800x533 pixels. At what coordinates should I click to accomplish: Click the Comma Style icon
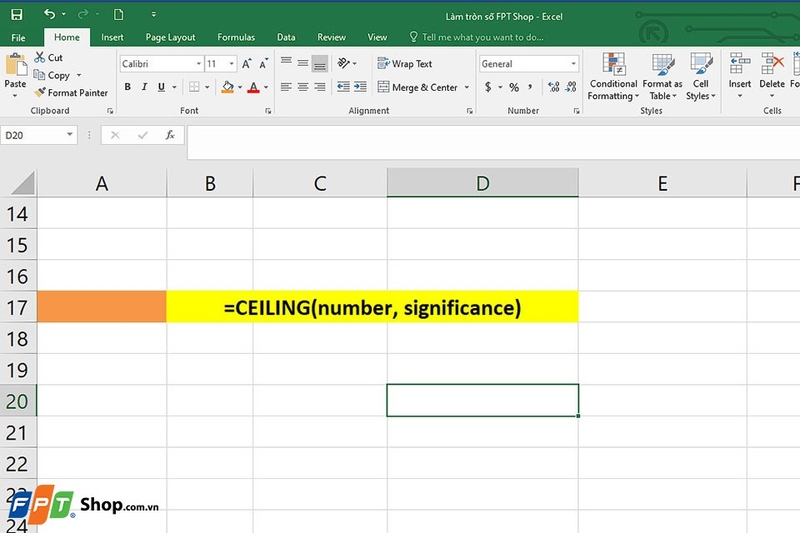tap(531, 87)
